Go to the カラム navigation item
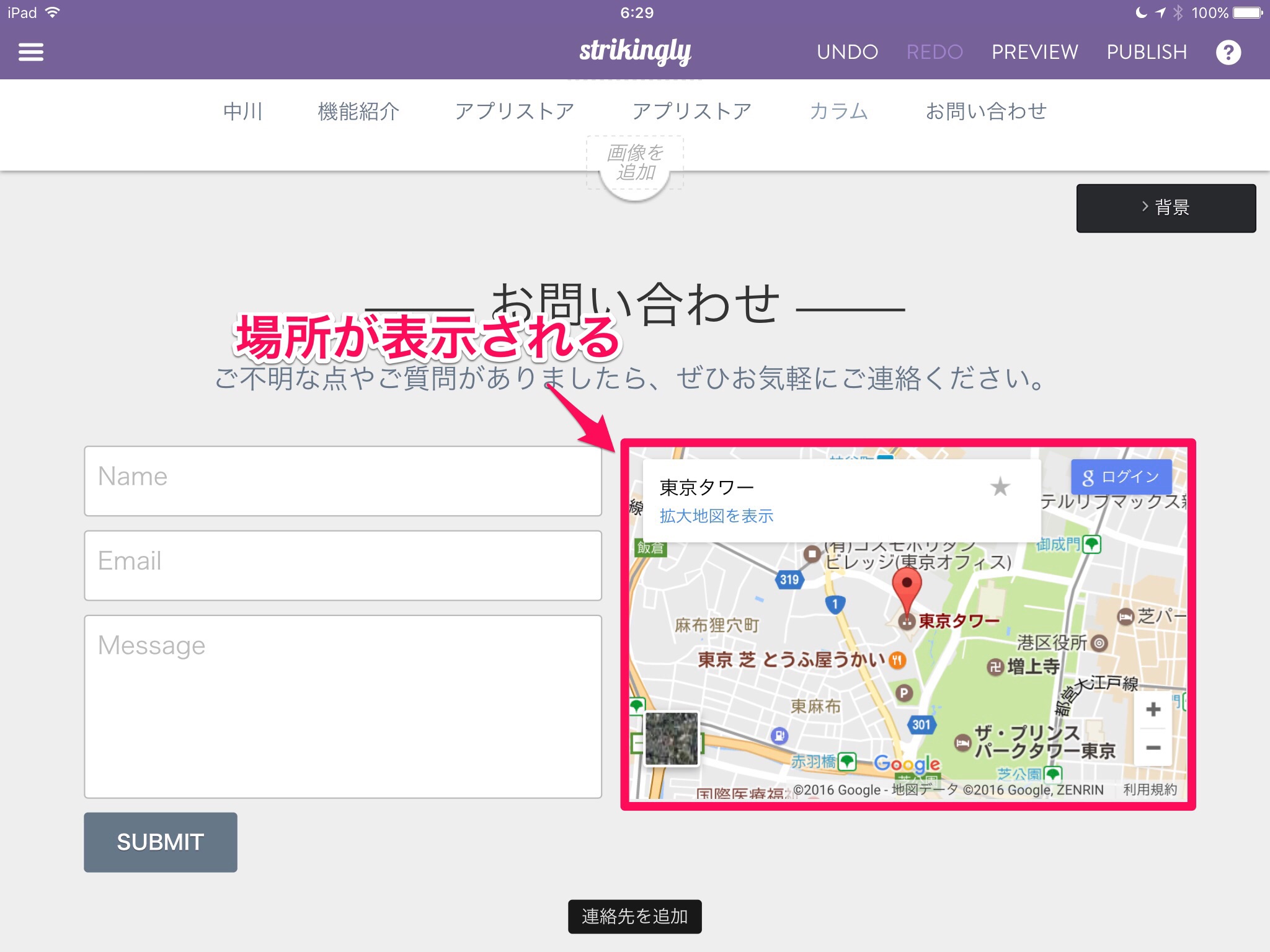This screenshot has width=1270, height=952. click(838, 112)
